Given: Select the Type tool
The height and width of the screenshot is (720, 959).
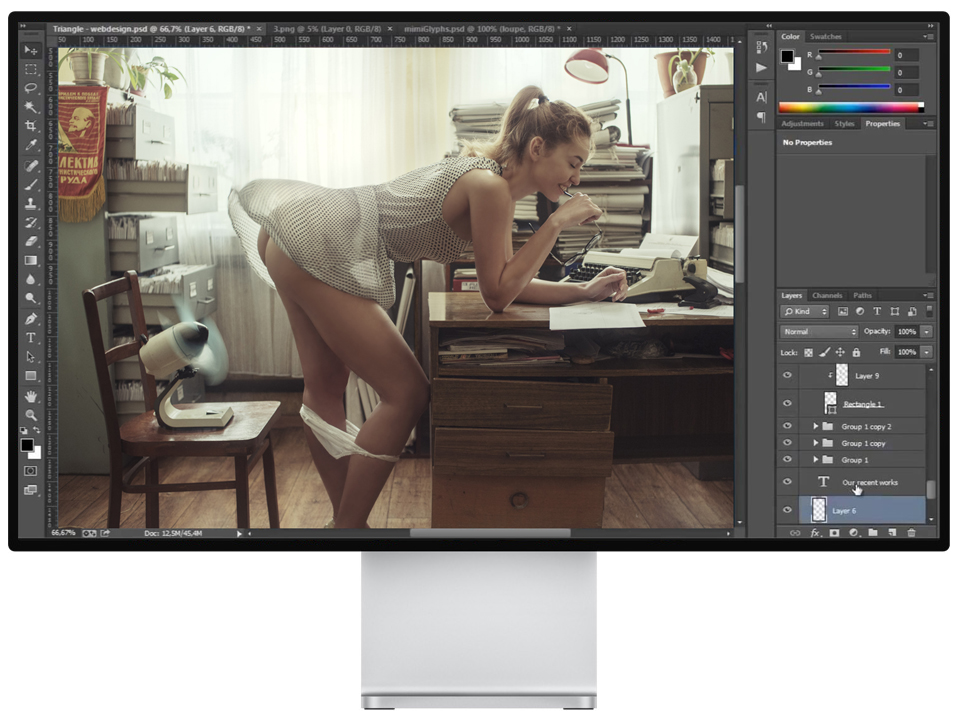Looking at the screenshot, I should point(31,338).
